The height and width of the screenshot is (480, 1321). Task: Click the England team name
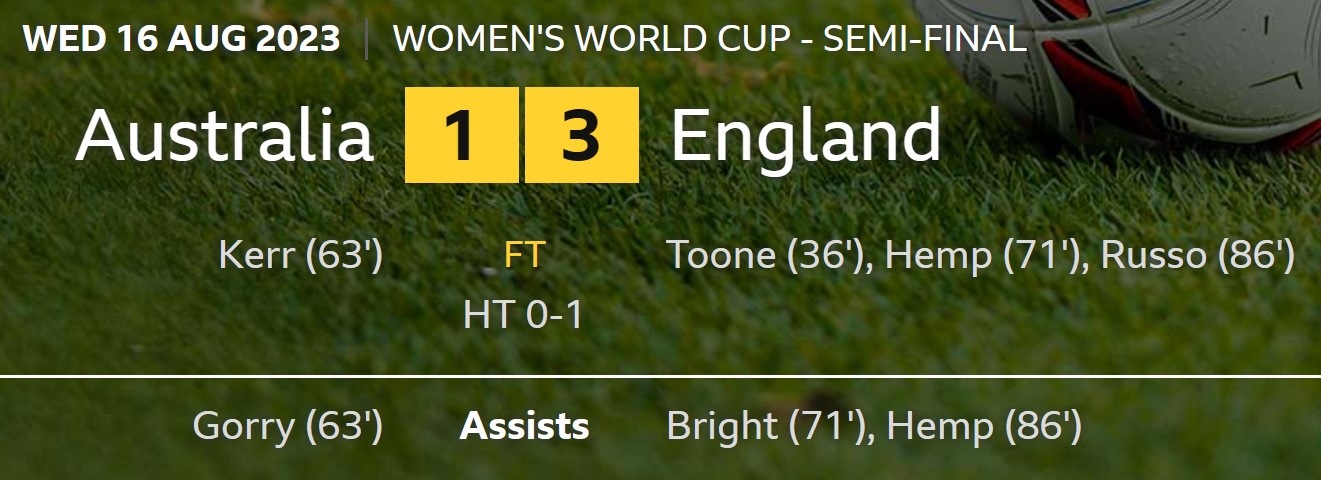[806, 135]
